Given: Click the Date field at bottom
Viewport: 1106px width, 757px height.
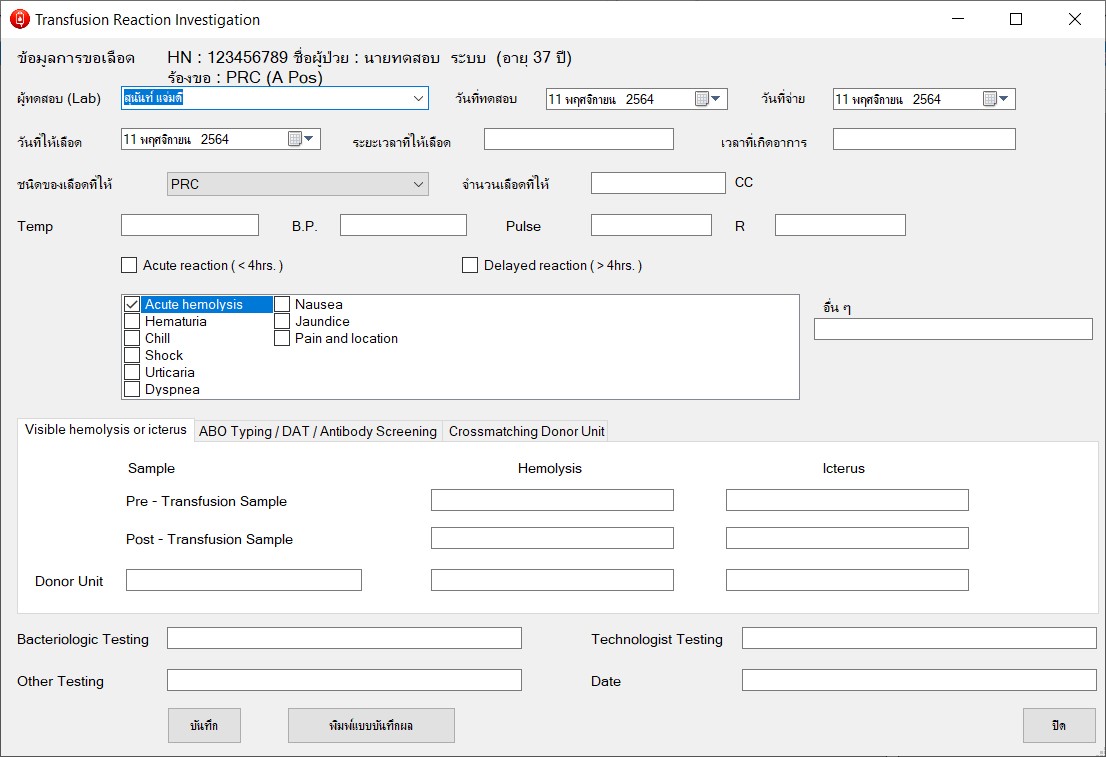Looking at the screenshot, I should tap(919, 680).
